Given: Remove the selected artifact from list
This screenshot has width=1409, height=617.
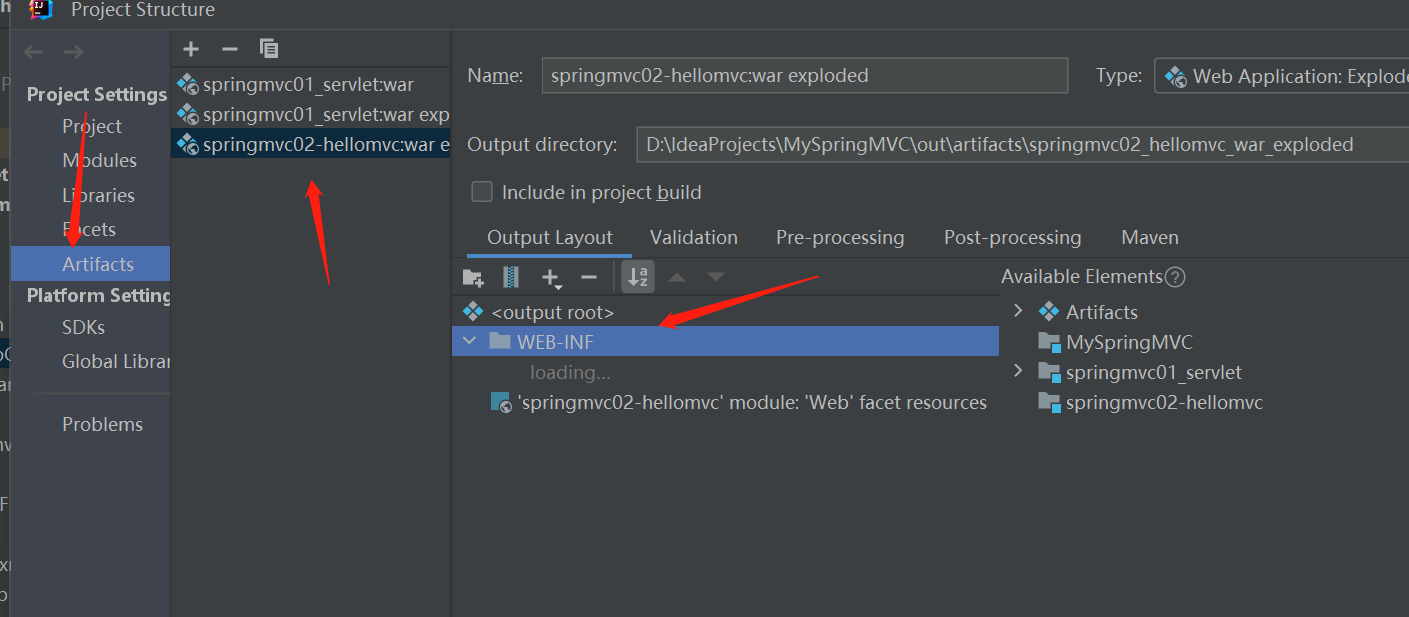Looking at the screenshot, I should pyautogui.click(x=230, y=49).
